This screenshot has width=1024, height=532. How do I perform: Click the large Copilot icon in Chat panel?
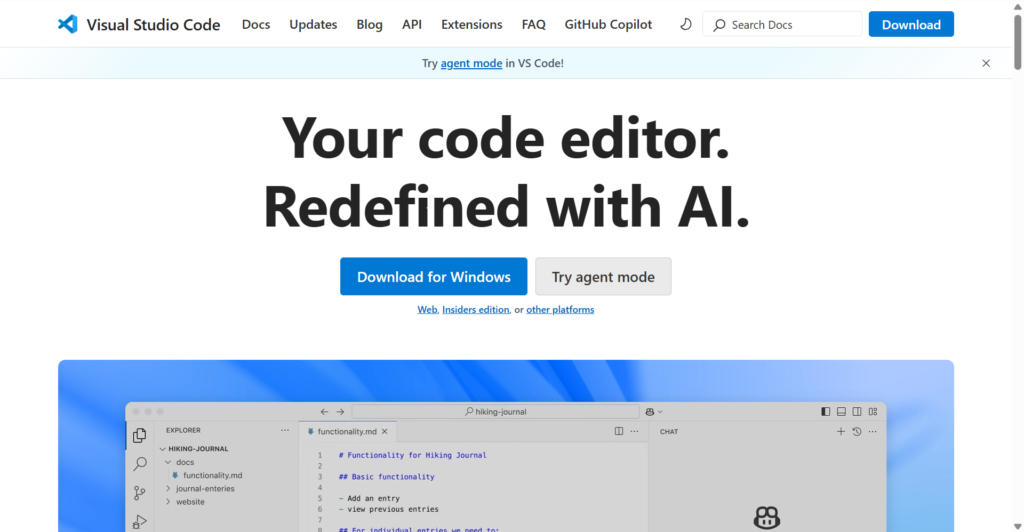coord(767,518)
